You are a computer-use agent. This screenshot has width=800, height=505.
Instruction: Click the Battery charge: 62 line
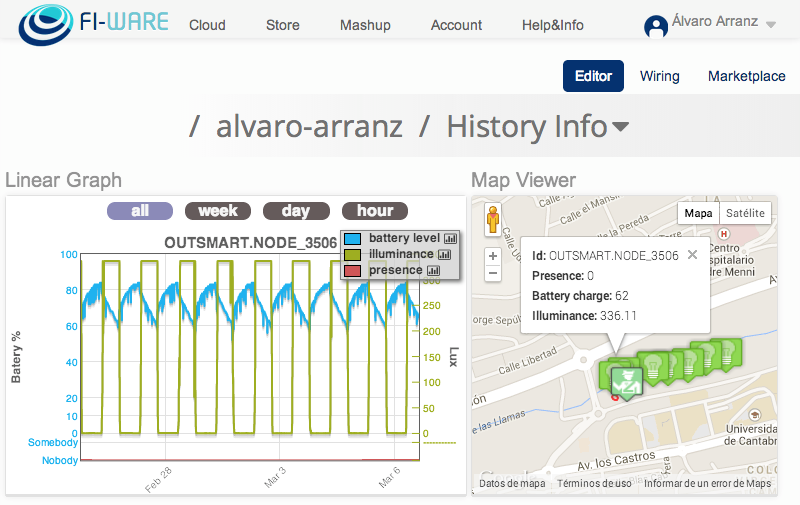[580, 296]
